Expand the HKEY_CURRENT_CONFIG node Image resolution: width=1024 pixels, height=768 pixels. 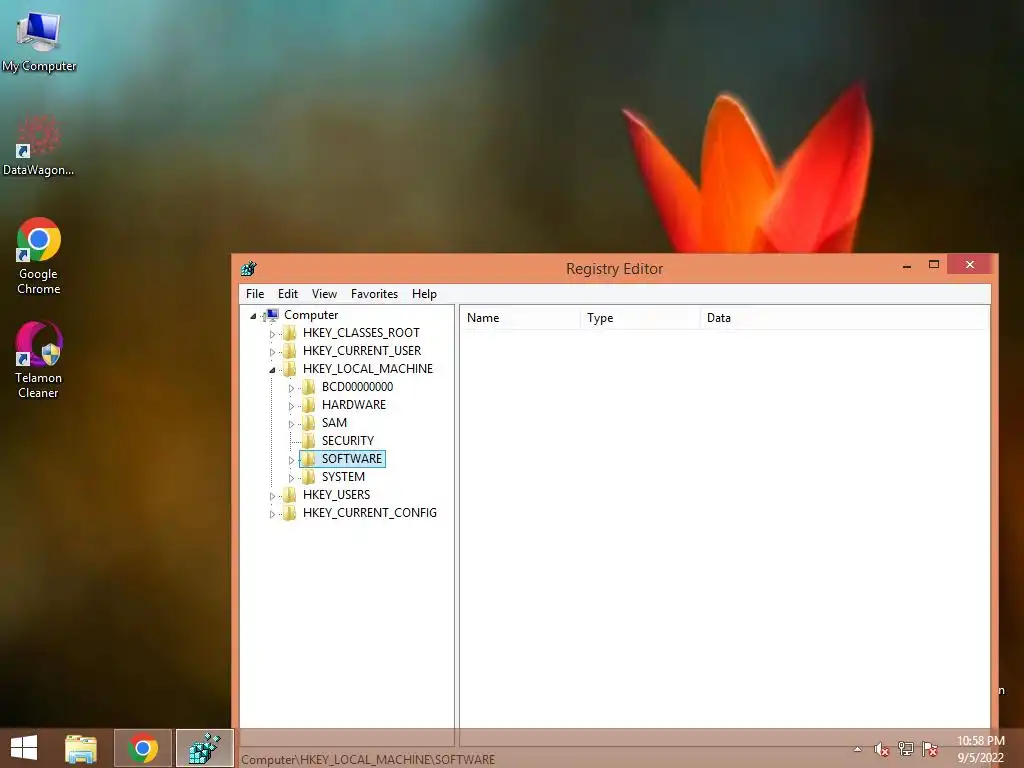[x=272, y=514]
